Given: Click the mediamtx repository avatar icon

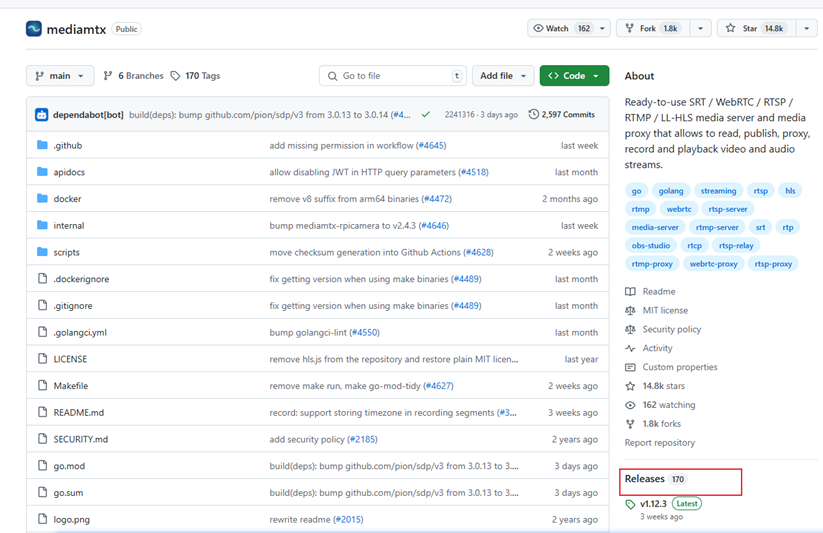Looking at the screenshot, I should coord(34,29).
